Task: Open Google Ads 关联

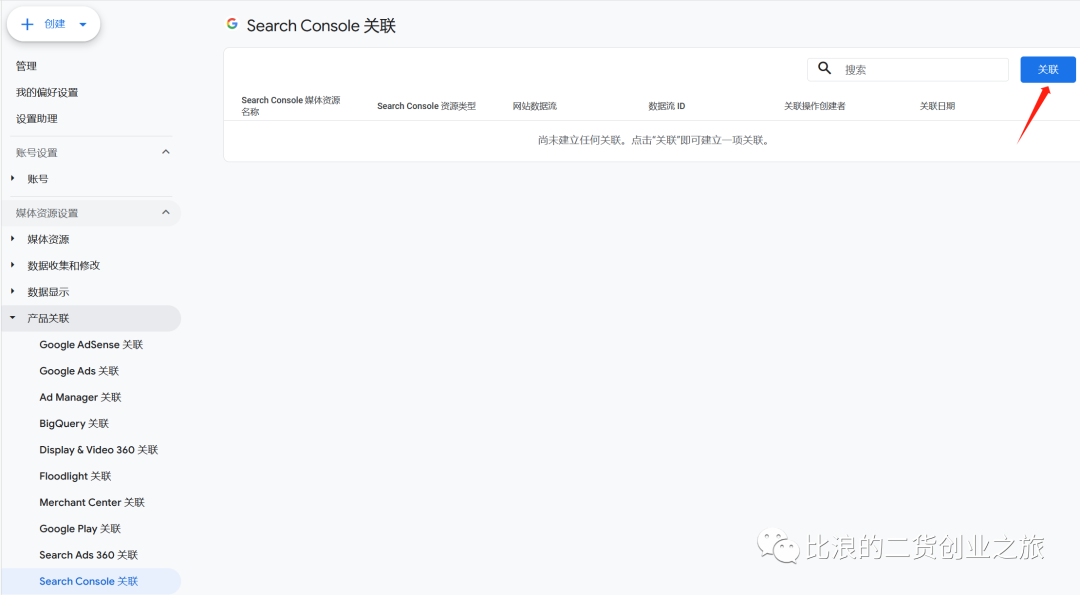Action: point(79,370)
